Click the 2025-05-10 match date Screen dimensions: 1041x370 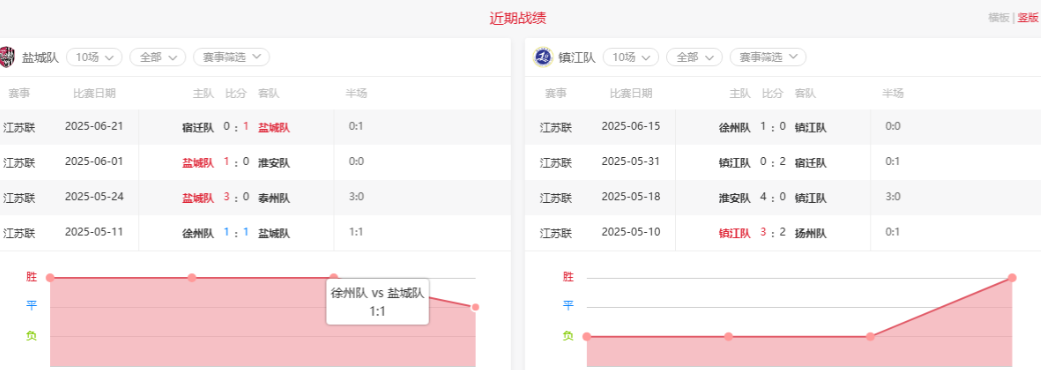[x=631, y=232]
